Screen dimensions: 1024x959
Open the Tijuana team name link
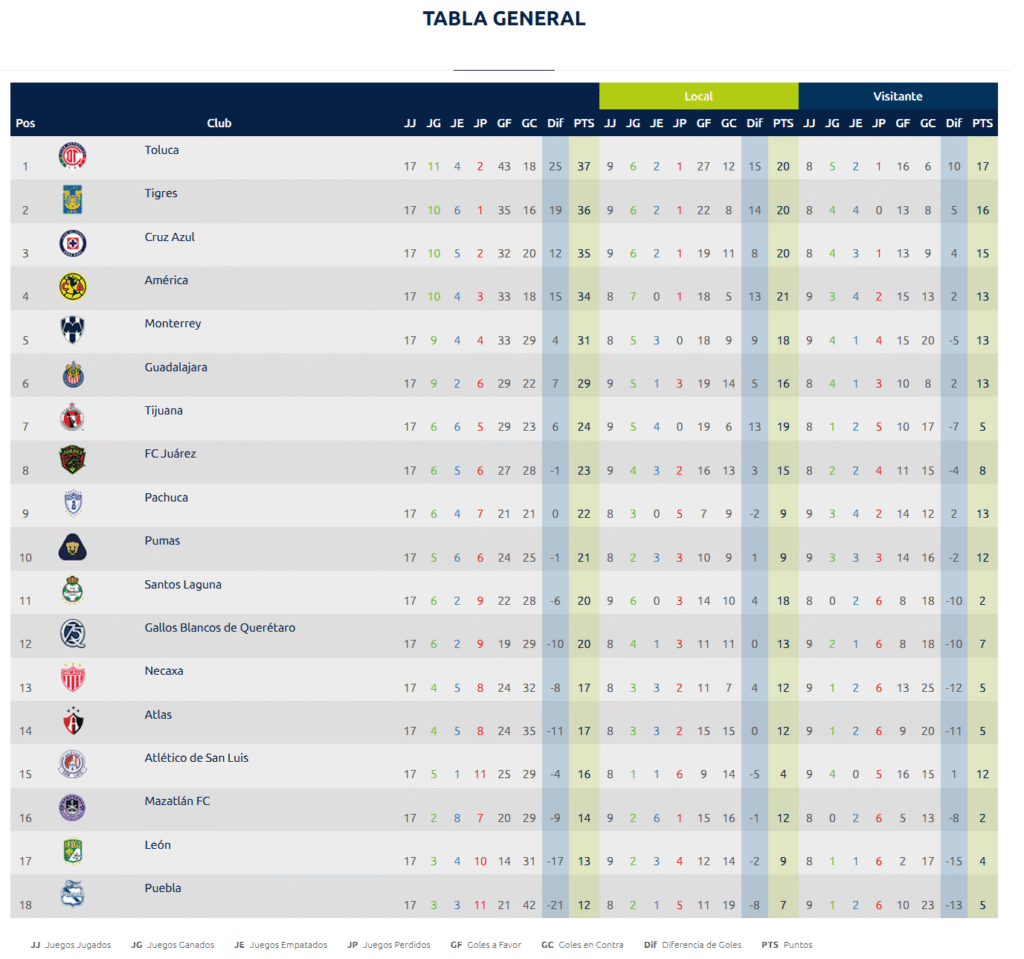tap(163, 410)
